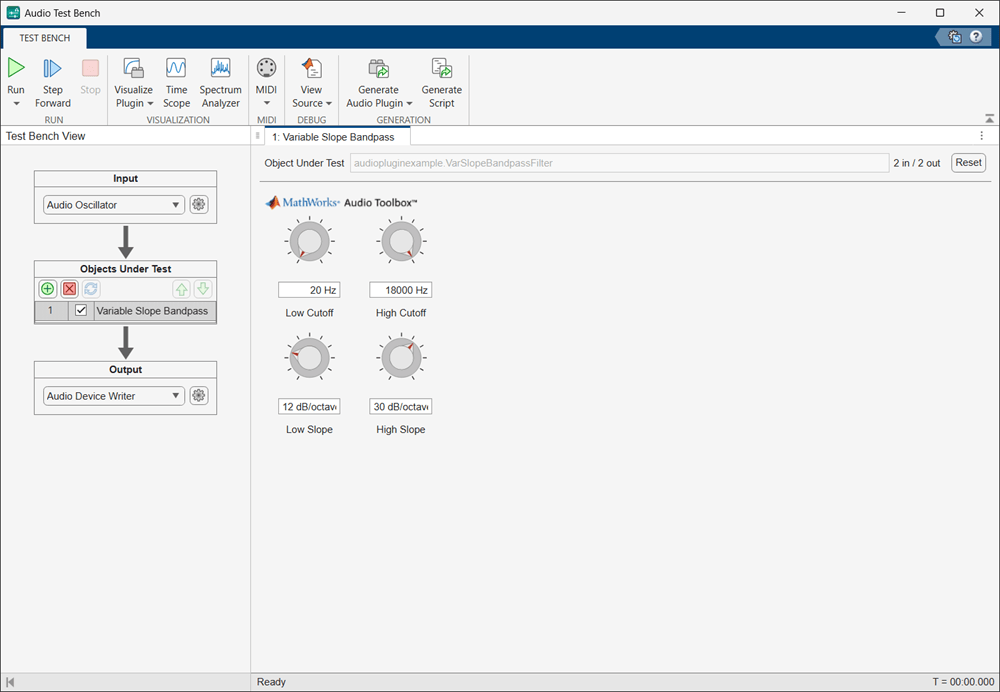Click the disabled Stop icon
The height and width of the screenshot is (692, 1000).
90,68
